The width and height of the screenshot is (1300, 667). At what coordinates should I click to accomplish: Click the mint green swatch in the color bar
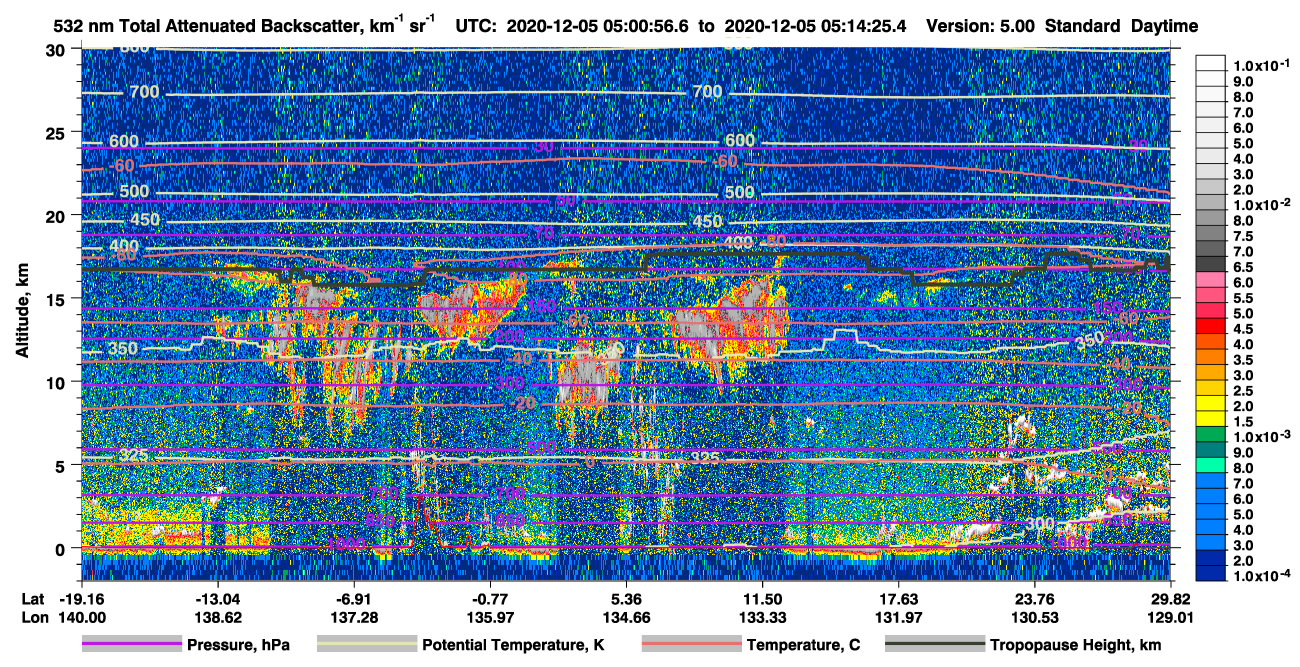[x=1211, y=464]
